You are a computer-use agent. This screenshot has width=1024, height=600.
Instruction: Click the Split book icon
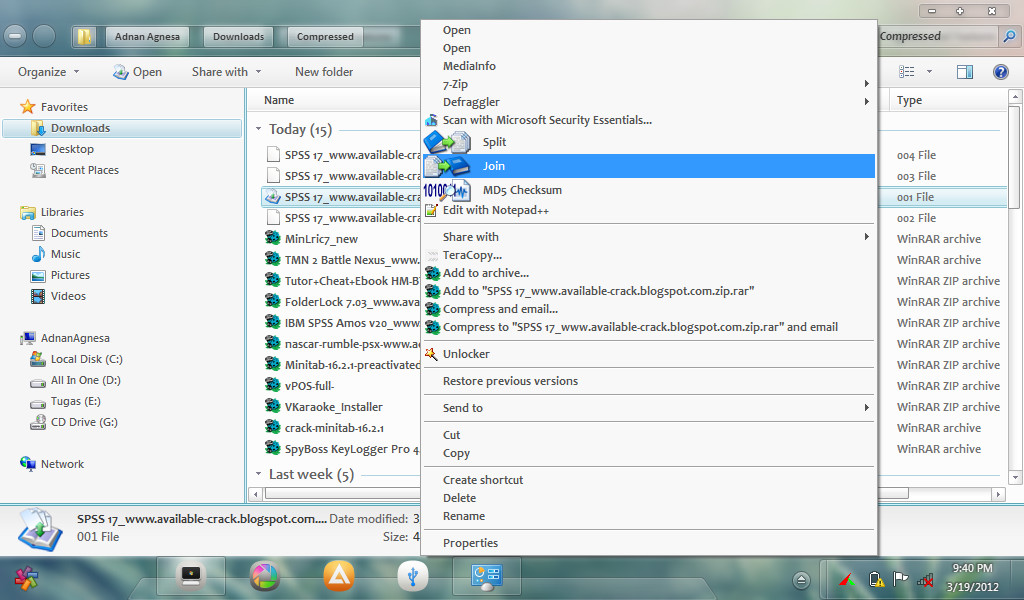tap(447, 142)
